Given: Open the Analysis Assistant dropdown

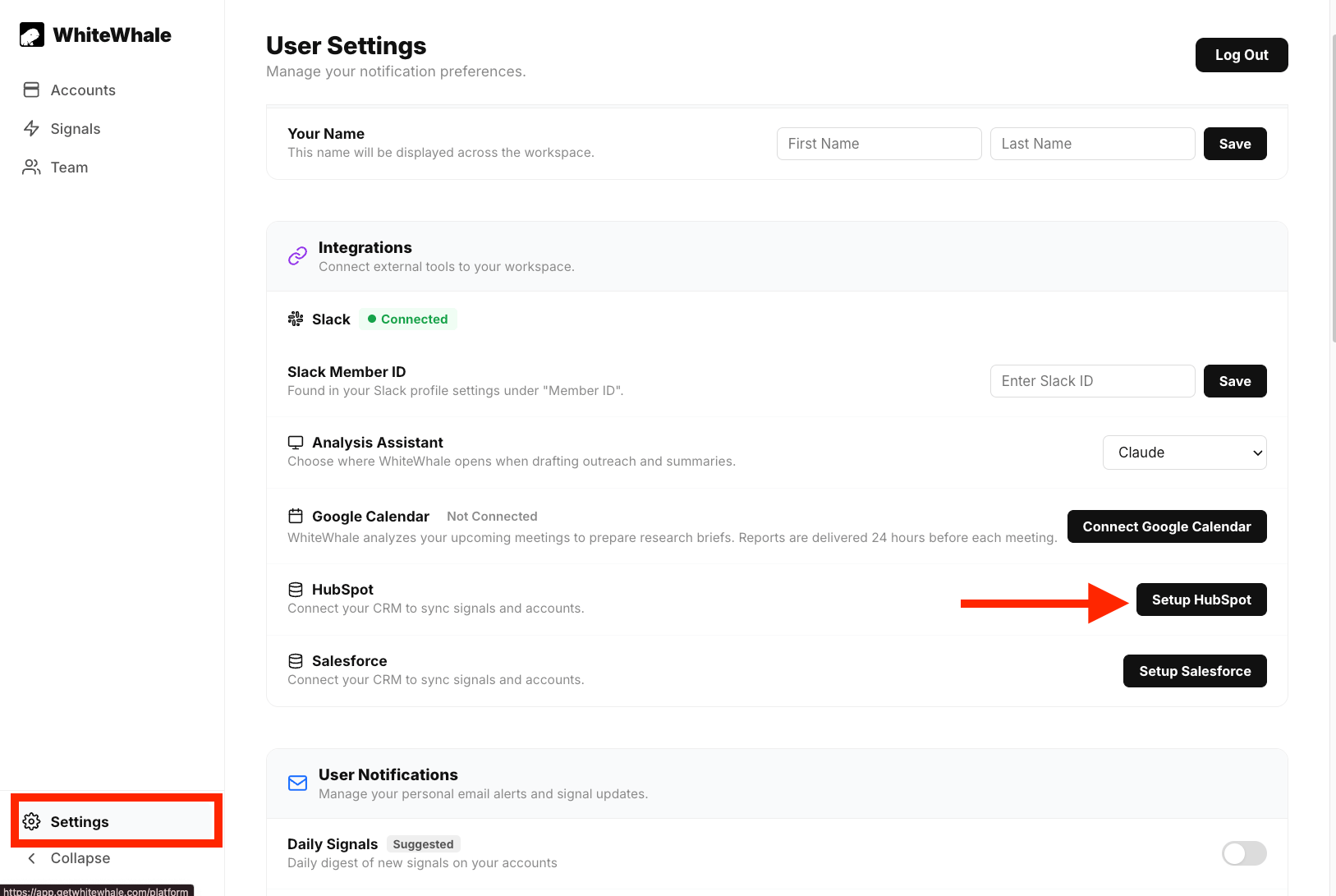Looking at the screenshot, I should (x=1184, y=453).
